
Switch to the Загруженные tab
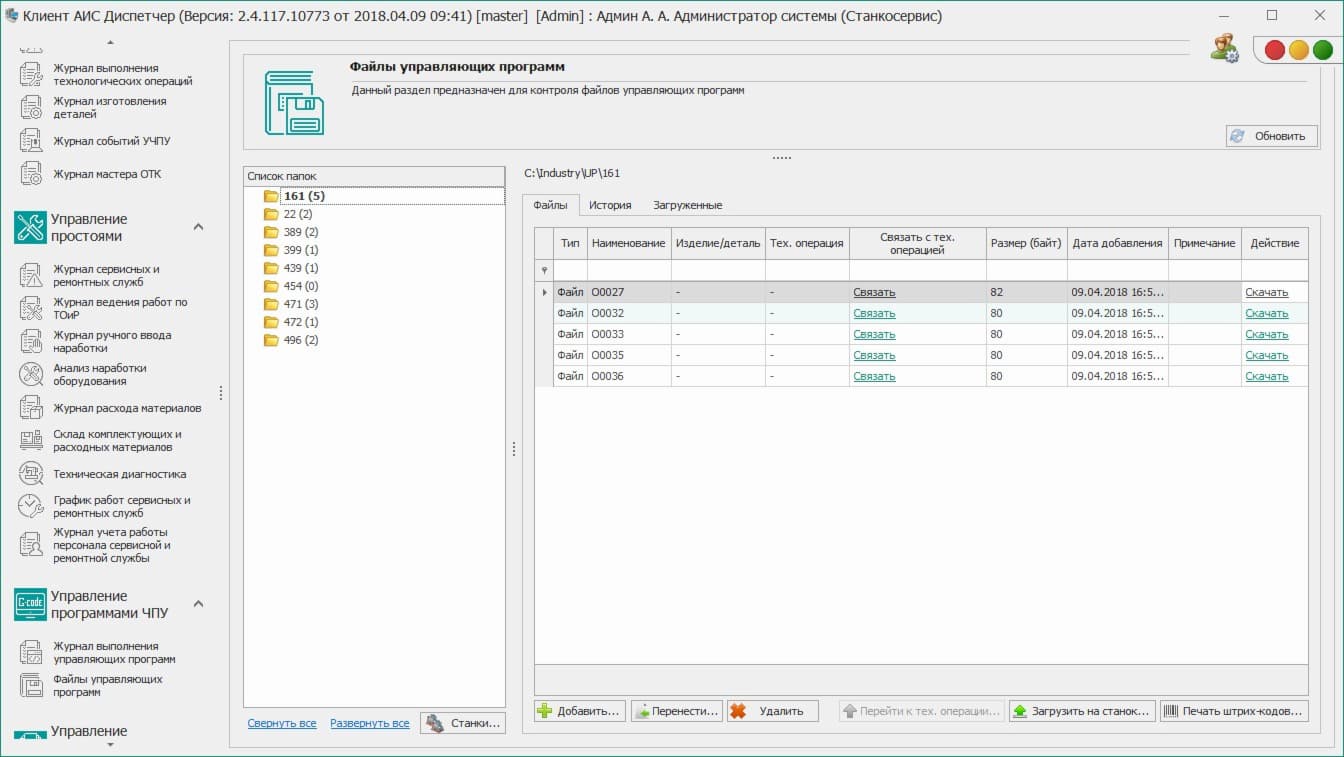(x=687, y=205)
